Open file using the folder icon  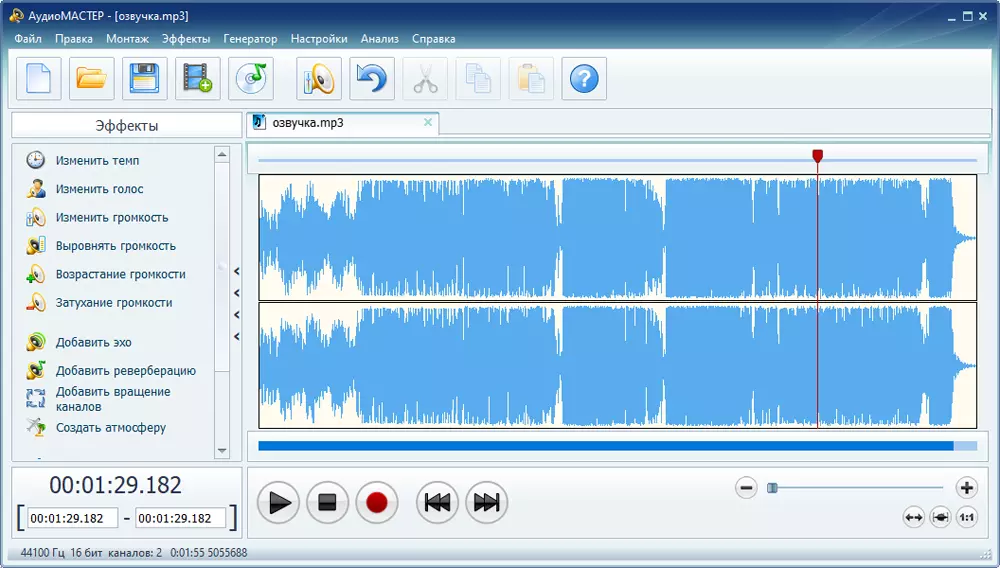(92, 78)
